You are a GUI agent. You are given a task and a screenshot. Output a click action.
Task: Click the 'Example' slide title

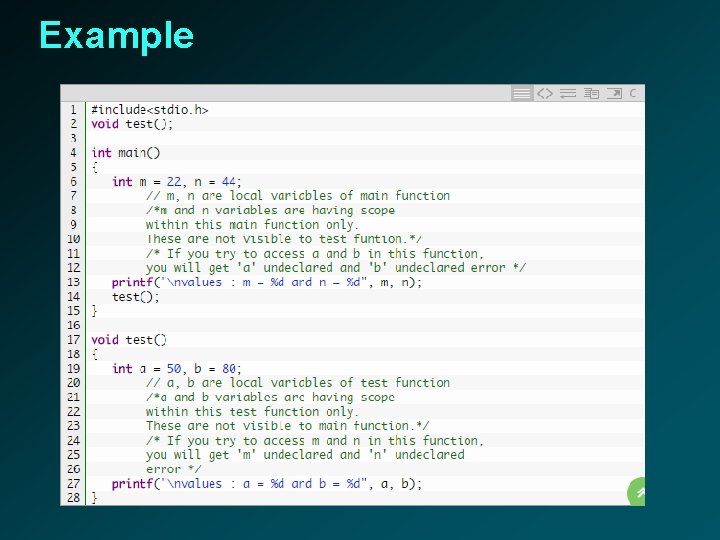click(117, 35)
